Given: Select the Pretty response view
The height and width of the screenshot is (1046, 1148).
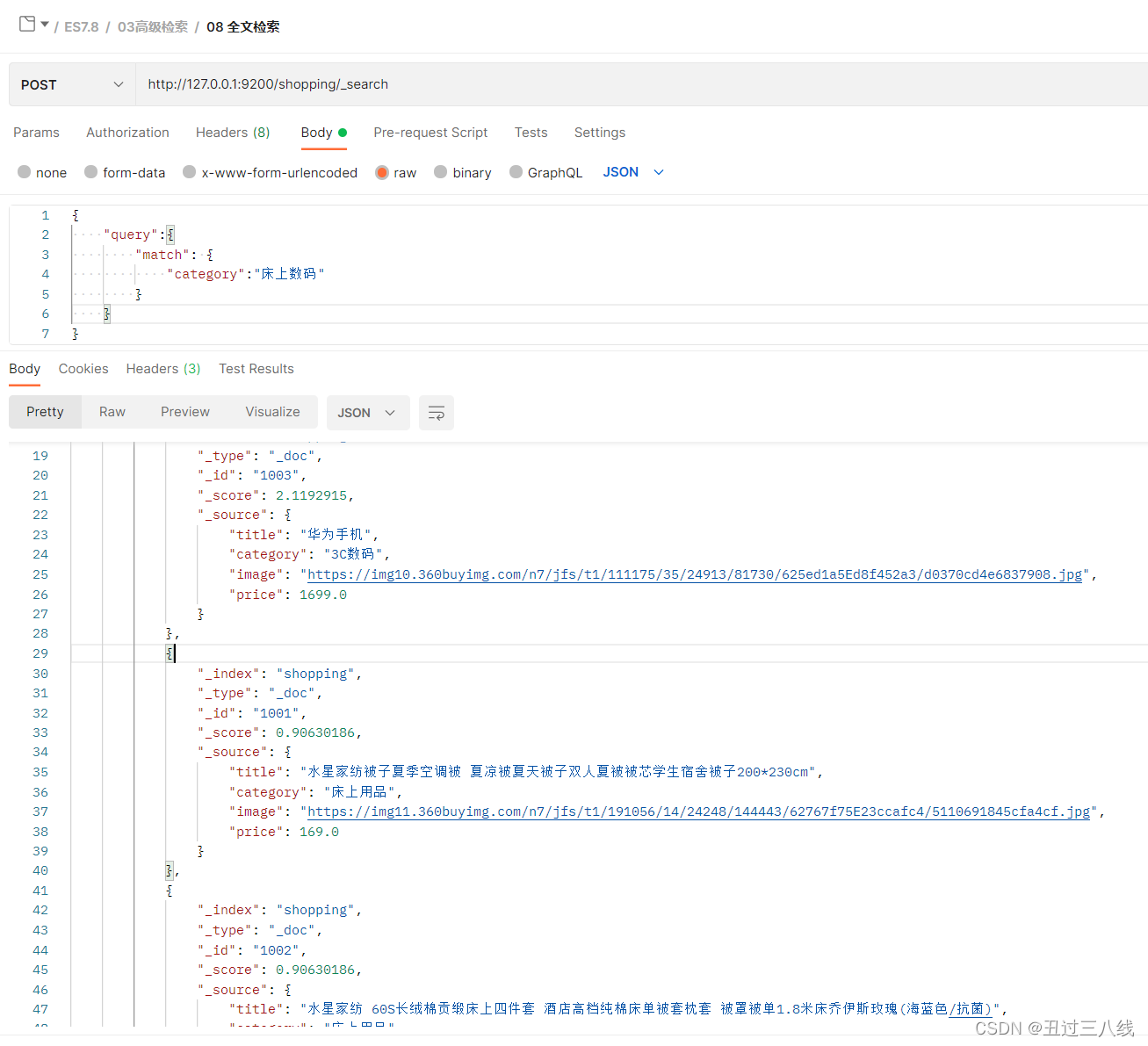Looking at the screenshot, I should tap(45, 412).
